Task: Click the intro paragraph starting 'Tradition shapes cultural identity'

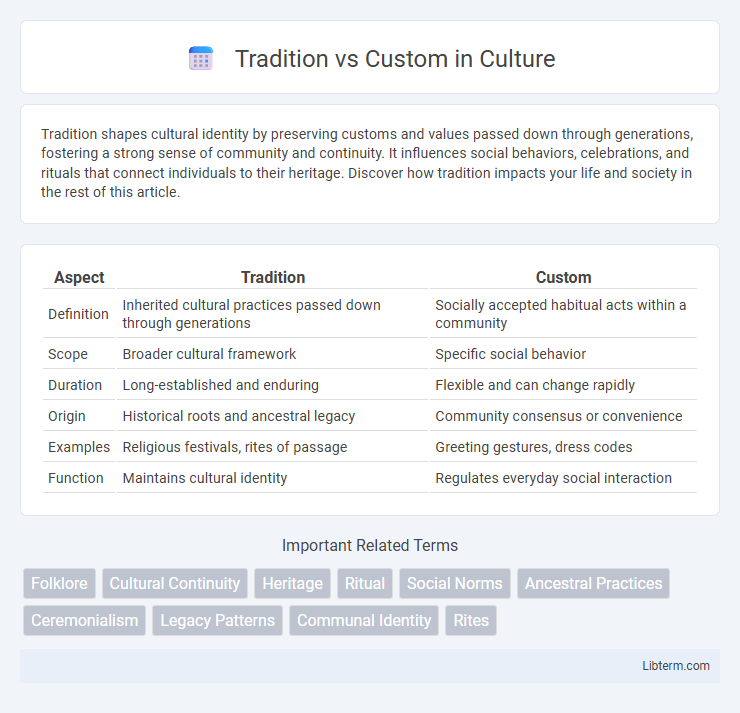Action: click(x=367, y=163)
